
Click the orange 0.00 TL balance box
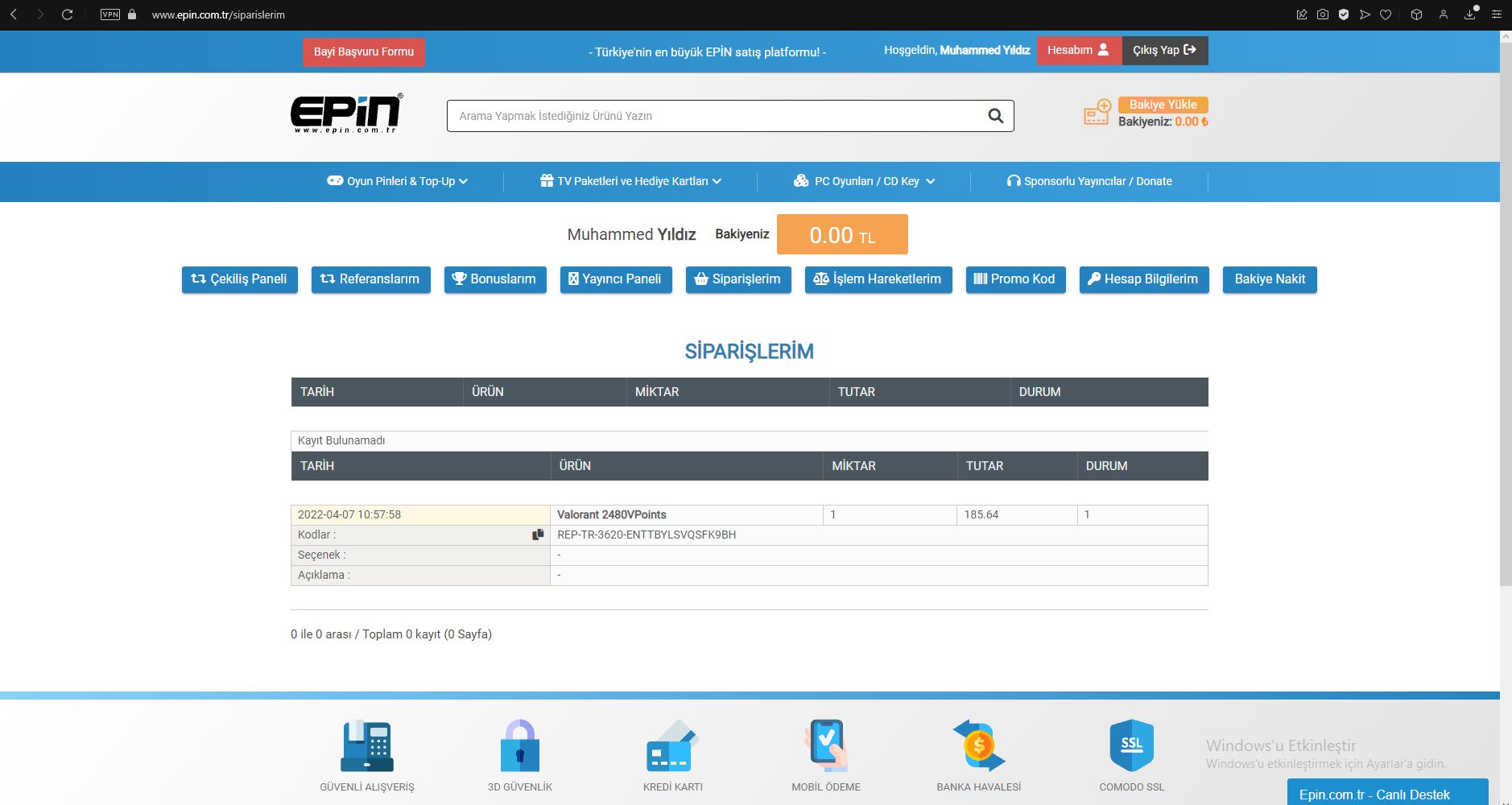click(x=842, y=234)
